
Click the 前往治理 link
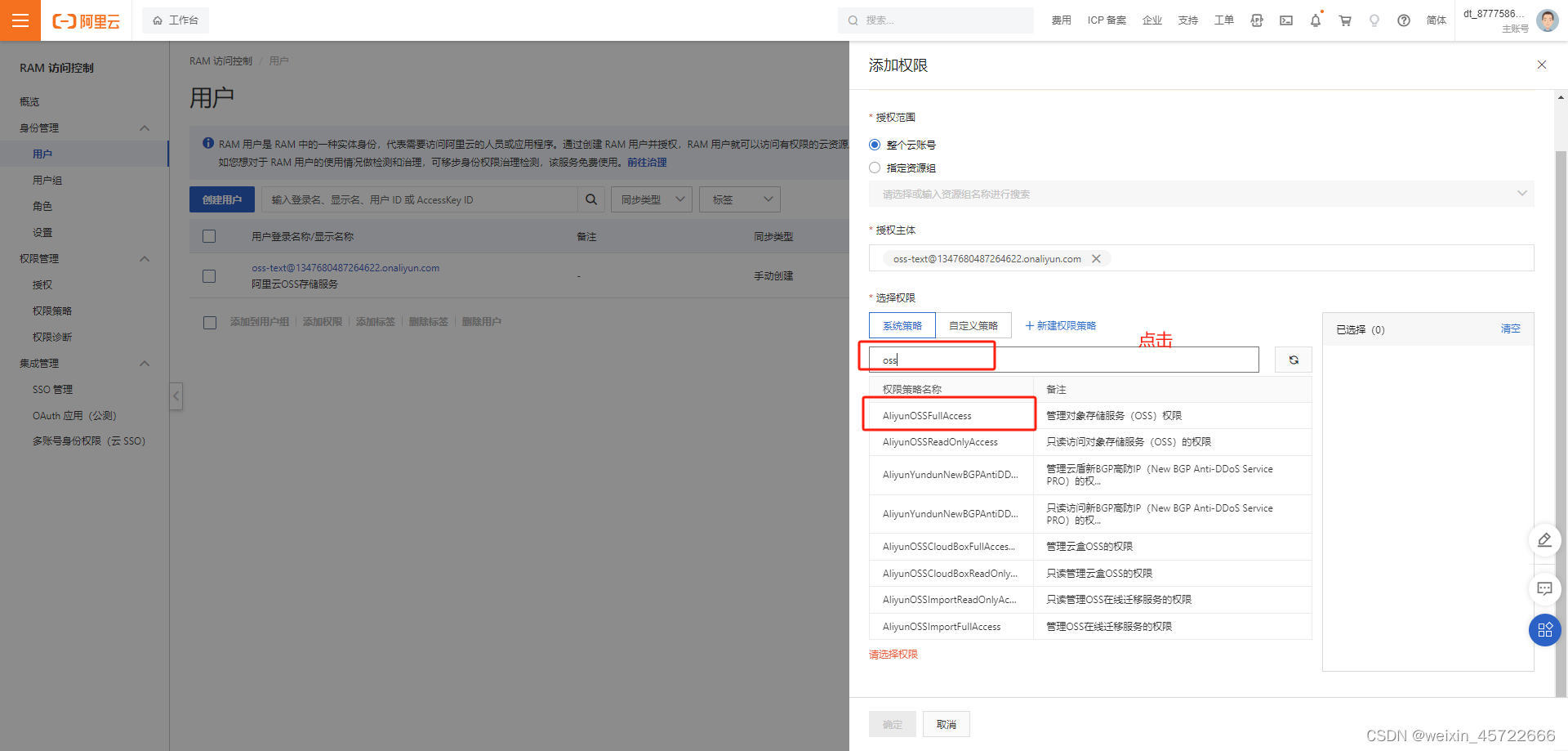tap(647, 163)
